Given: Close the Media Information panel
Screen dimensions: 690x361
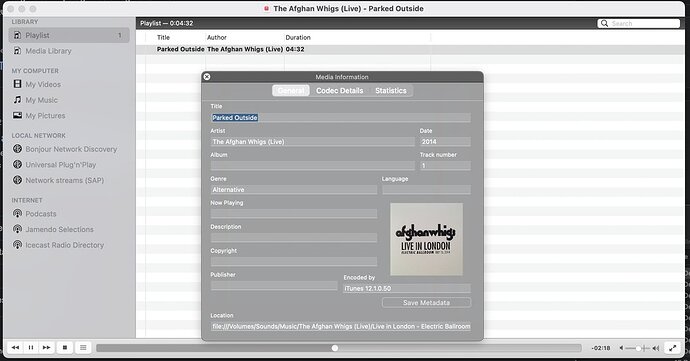Looking at the screenshot, I should [x=206, y=77].
